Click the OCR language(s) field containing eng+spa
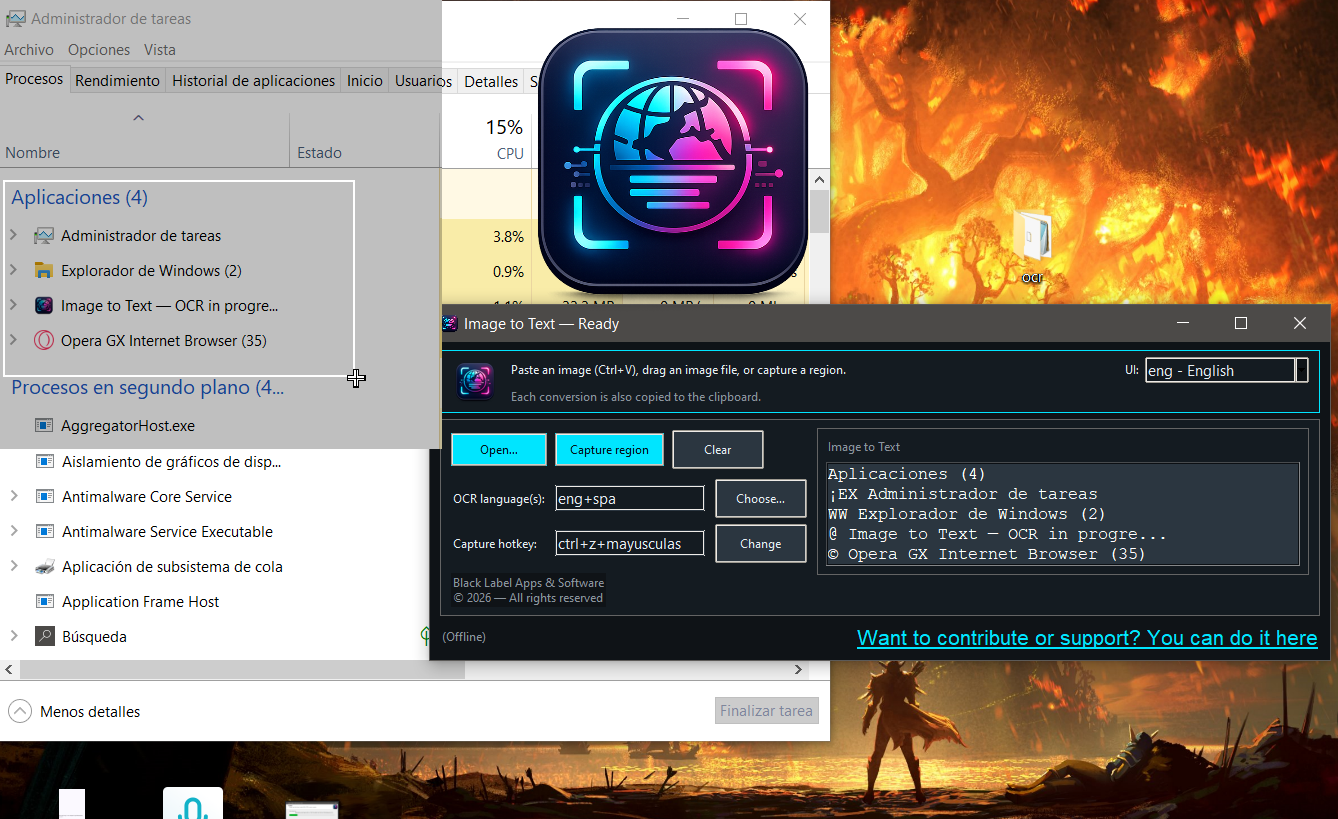Screen dimensions: 1338x819 coord(630,498)
